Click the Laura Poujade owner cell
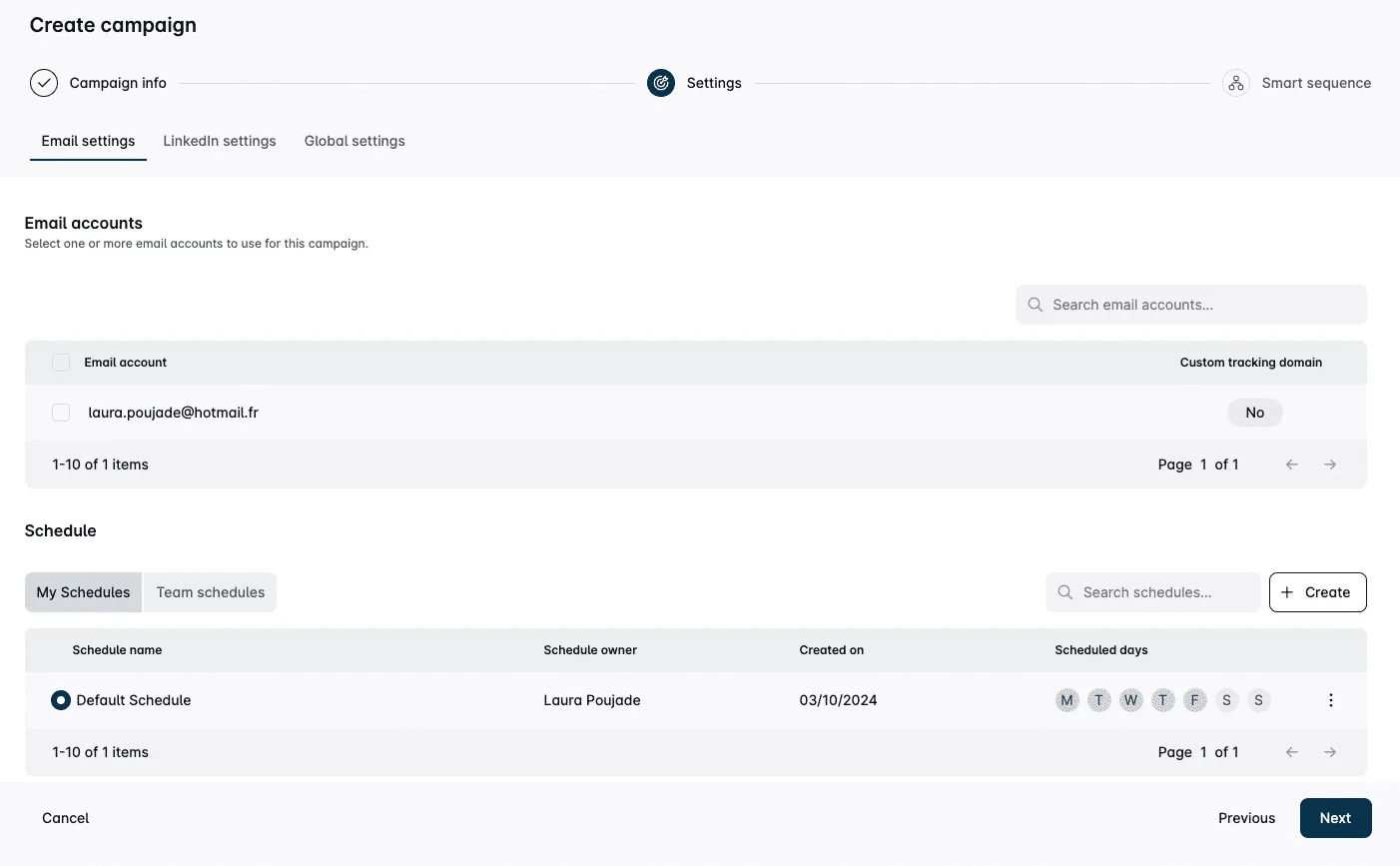Screen dimensions: 1400x866 (592, 700)
